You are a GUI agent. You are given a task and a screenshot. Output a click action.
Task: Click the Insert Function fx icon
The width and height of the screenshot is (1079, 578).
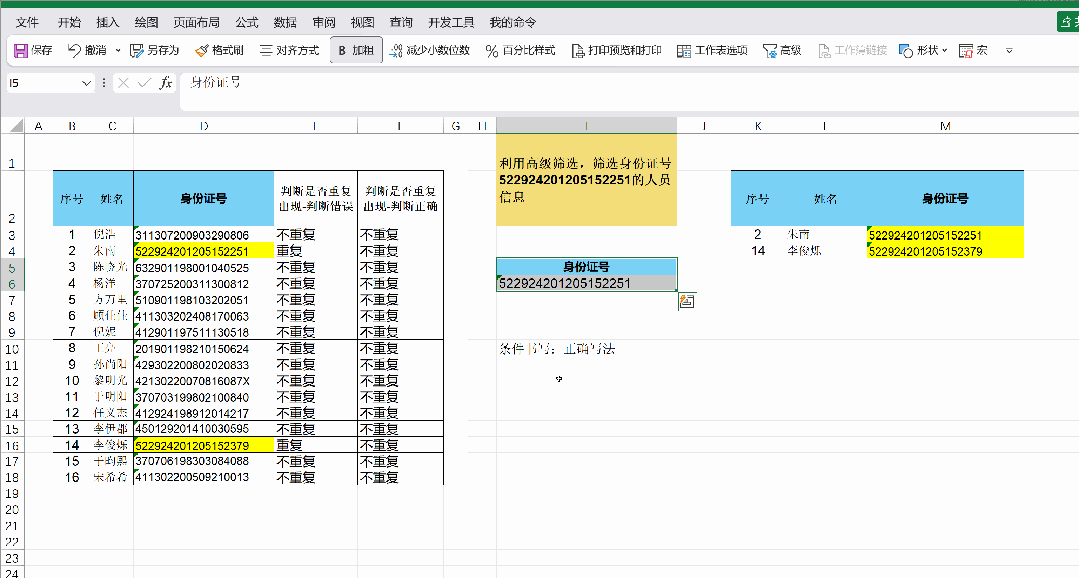click(x=166, y=85)
